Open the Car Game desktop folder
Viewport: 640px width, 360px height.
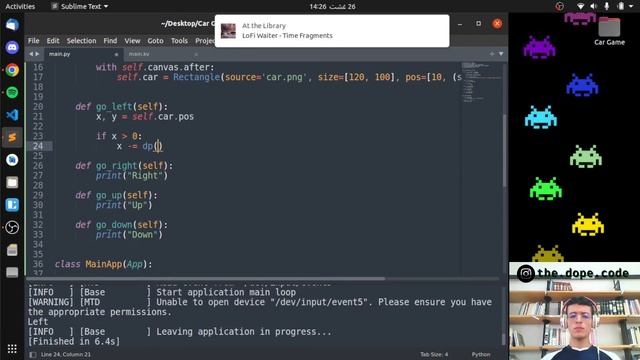[609, 31]
